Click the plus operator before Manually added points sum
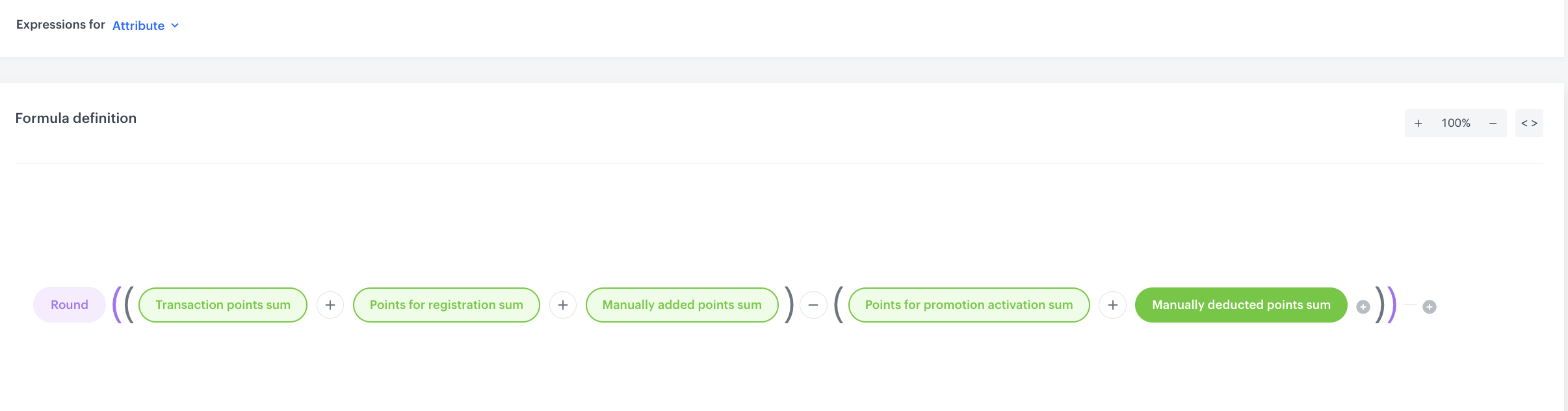Viewport: 1568px width, 411px height. [562, 304]
